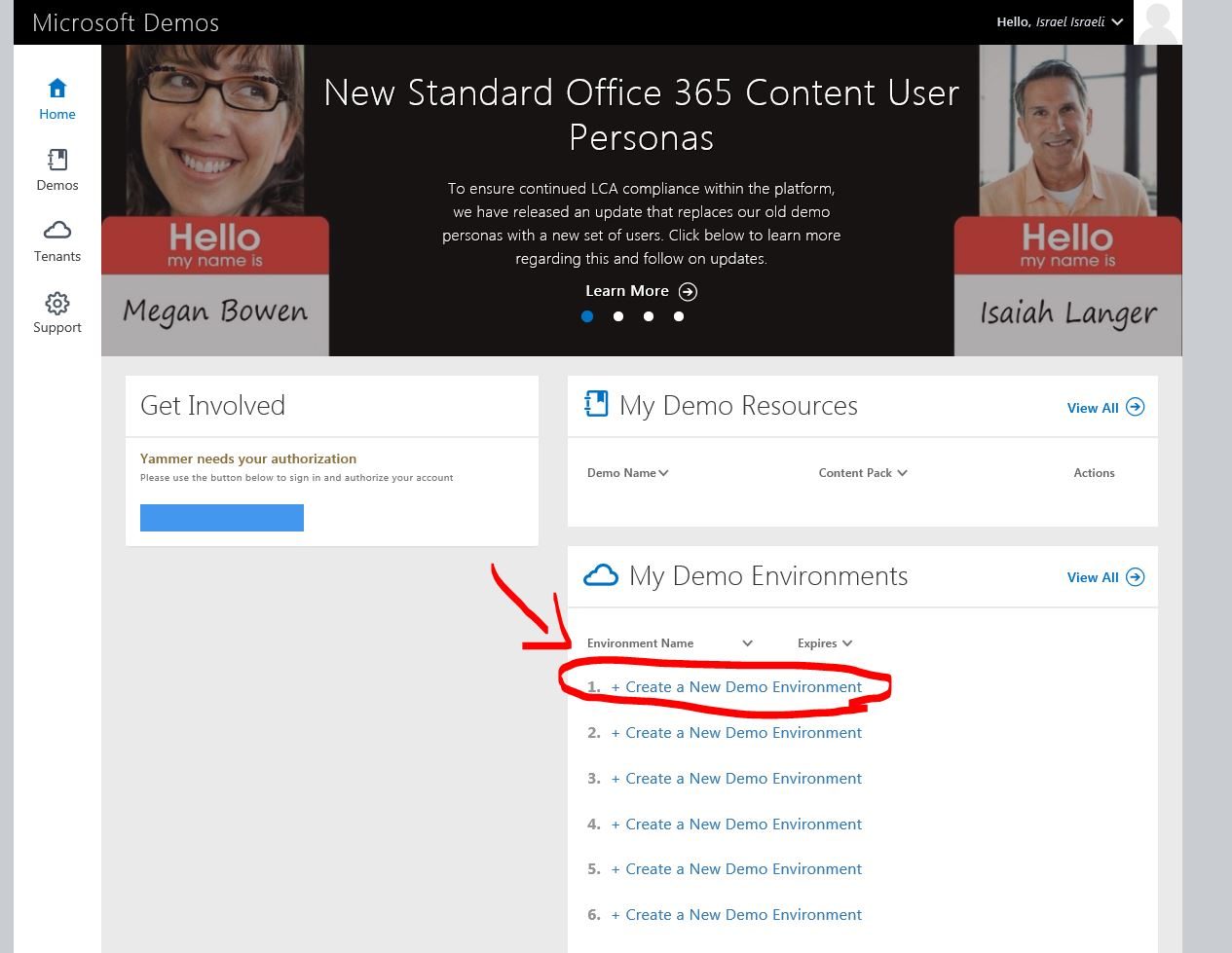Click the My Demo Resources notebook icon
Screen dimensions: 1232x953
pyautogui.click(x=595, y=403)
